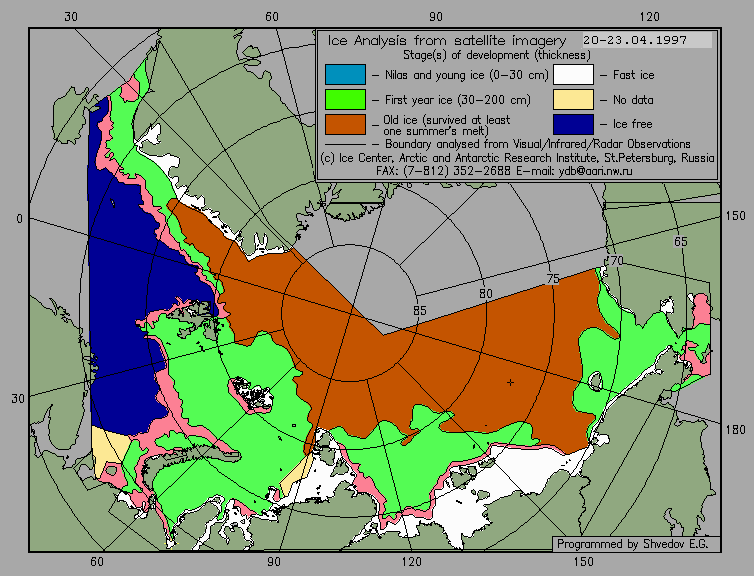The height and width of the screenshot is (576, 754).
Task: Click the 'Programmed by Shvedov E.G.' box
Action: click(x=636, y=544)
